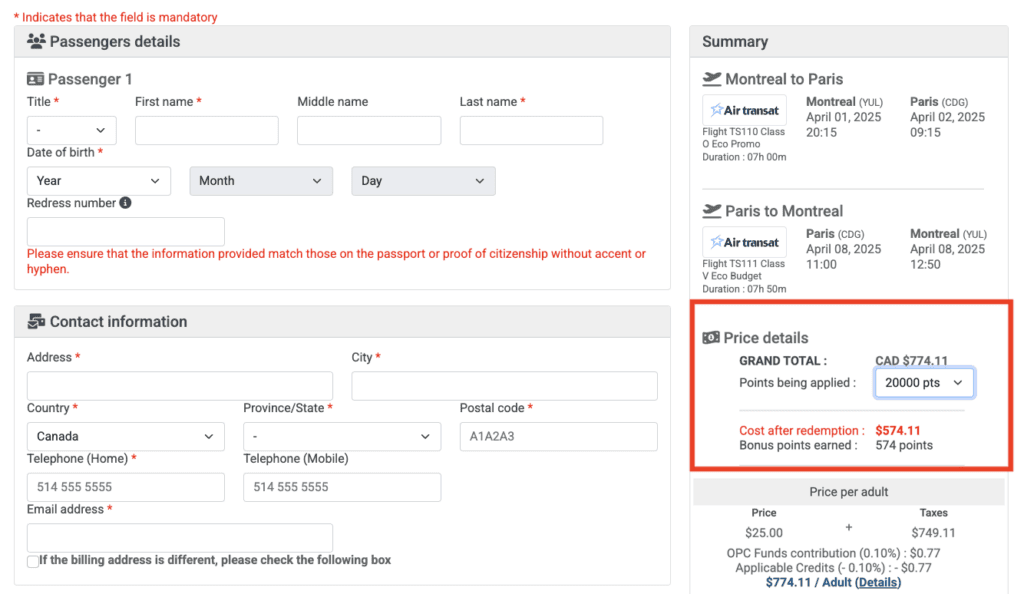Check the different billing address box
The height and width of the screenshot is (594, 1024).
33,561
